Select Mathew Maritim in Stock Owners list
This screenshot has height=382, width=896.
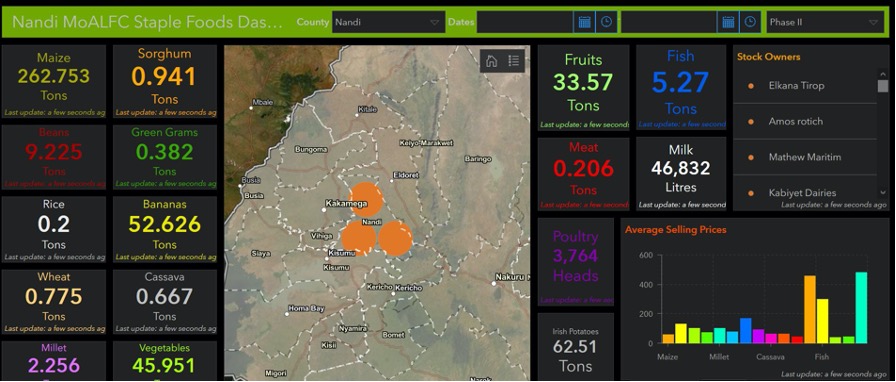coord(805,157)
